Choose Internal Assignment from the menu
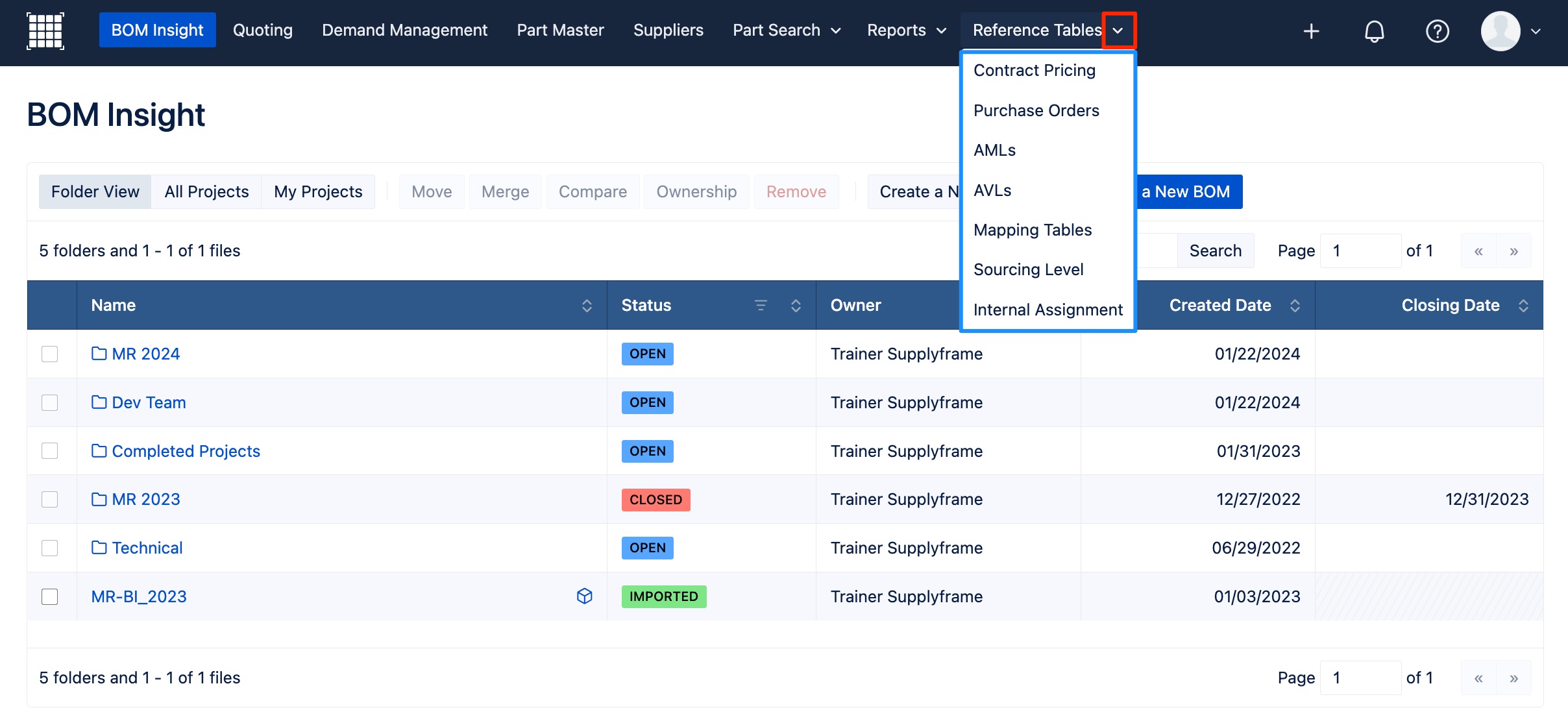This screenshot has height=710, width=1568. point(1047,310)
